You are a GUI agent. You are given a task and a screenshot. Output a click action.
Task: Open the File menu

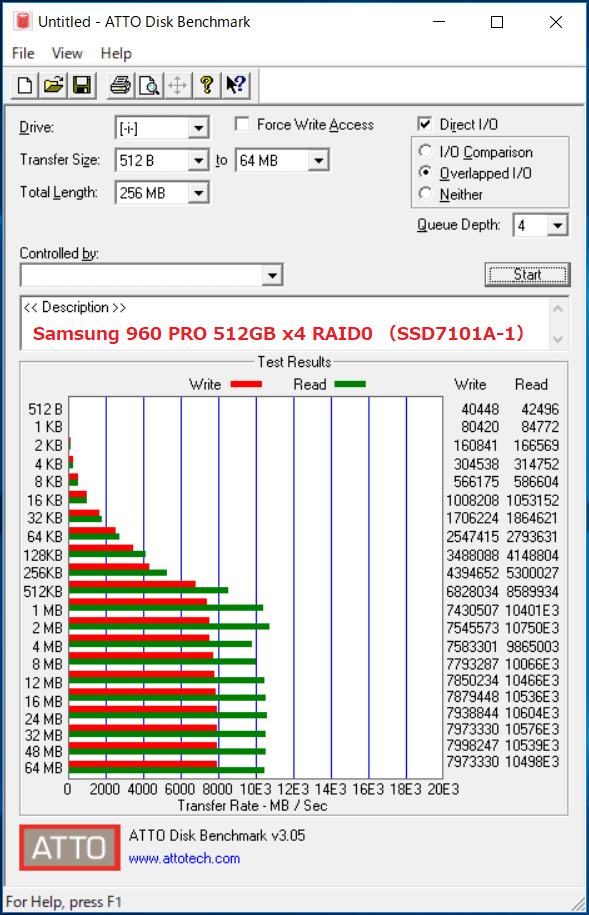[23, 53]
